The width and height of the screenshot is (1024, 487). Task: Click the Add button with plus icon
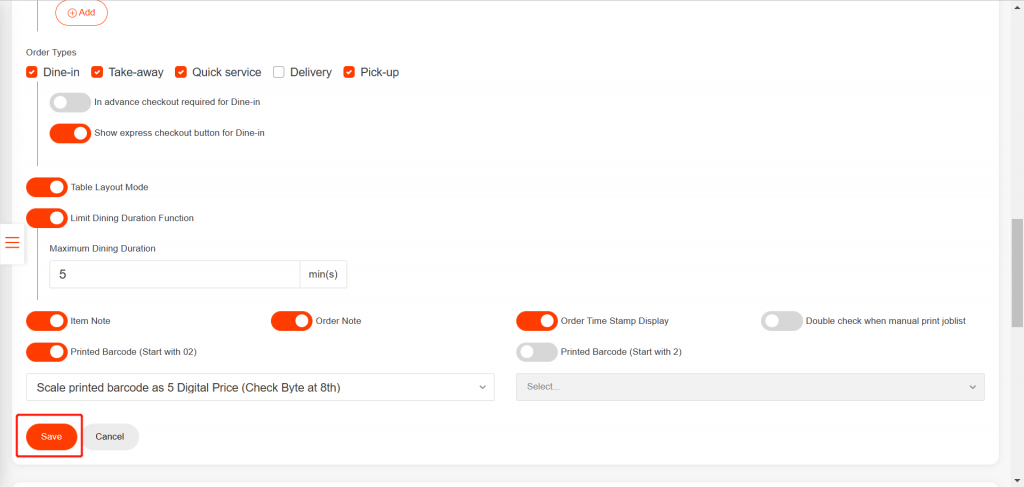click(x=81, y=13)
